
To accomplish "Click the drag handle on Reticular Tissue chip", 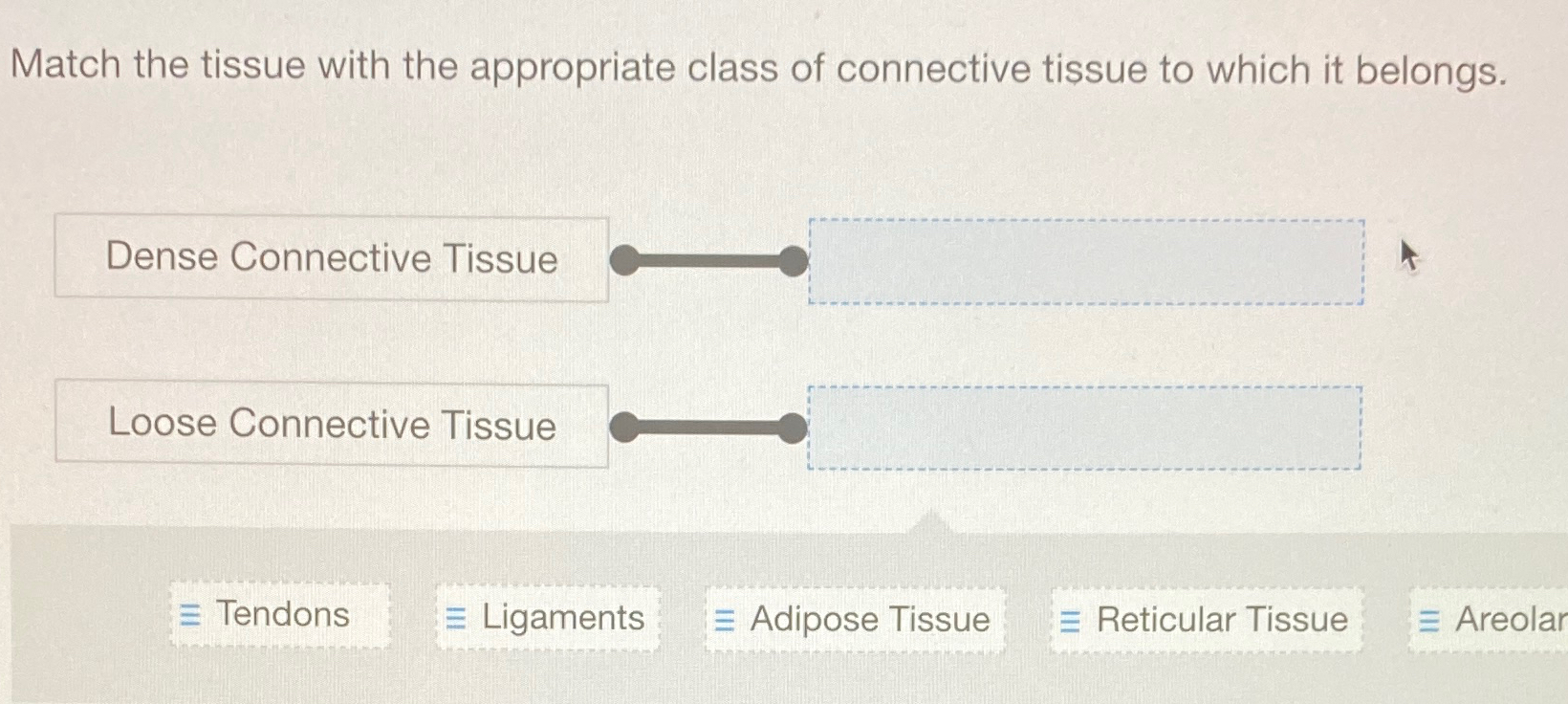I will (x=1069, y=620).
